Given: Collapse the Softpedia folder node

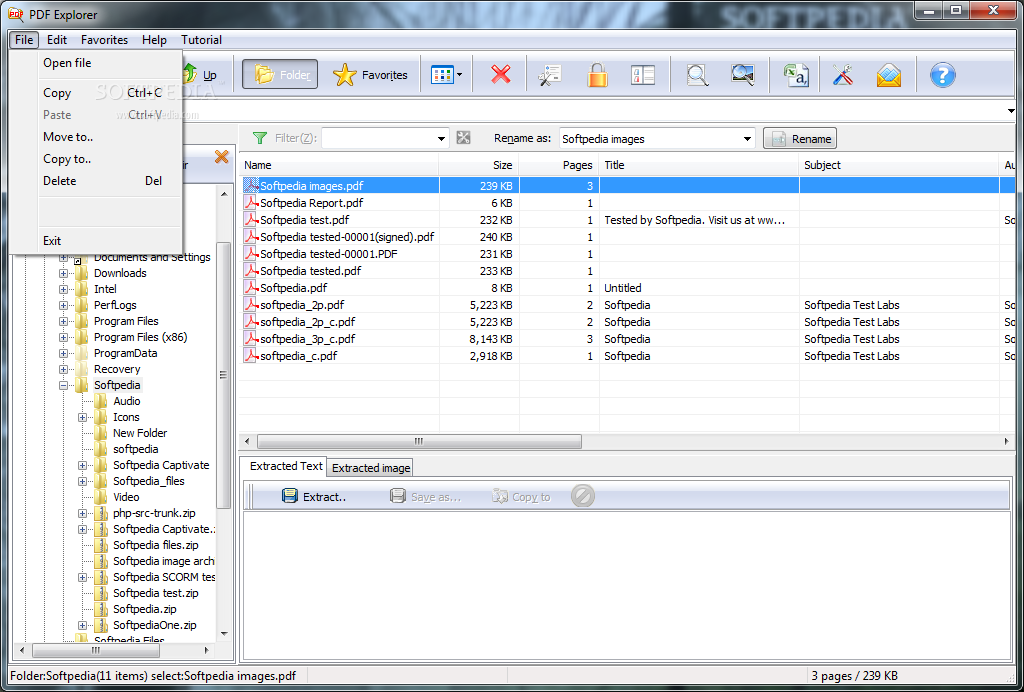Looking at the screenshot, I should click(63, 385).
